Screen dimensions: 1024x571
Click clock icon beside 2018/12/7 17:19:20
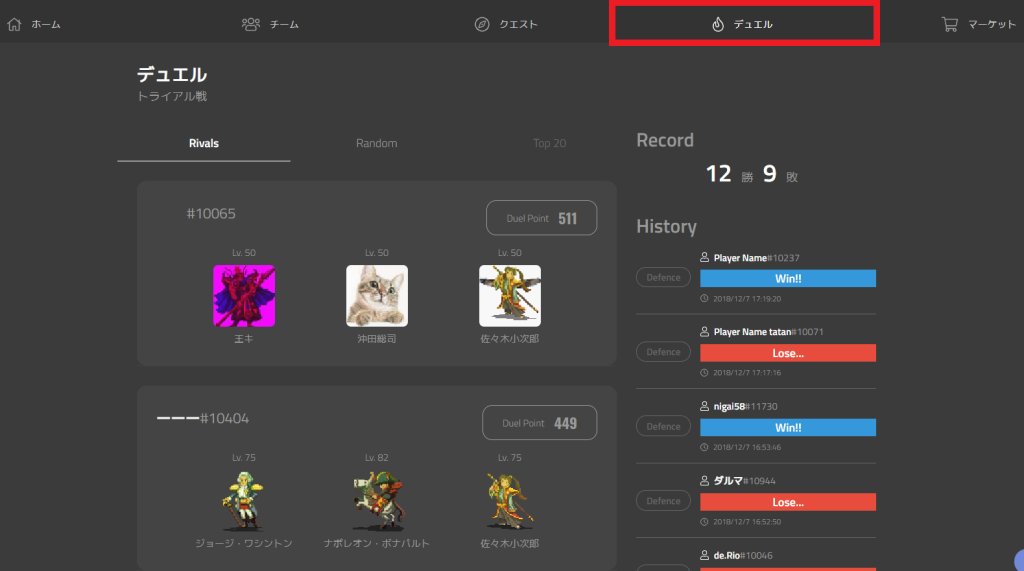[x=705, y=298]
